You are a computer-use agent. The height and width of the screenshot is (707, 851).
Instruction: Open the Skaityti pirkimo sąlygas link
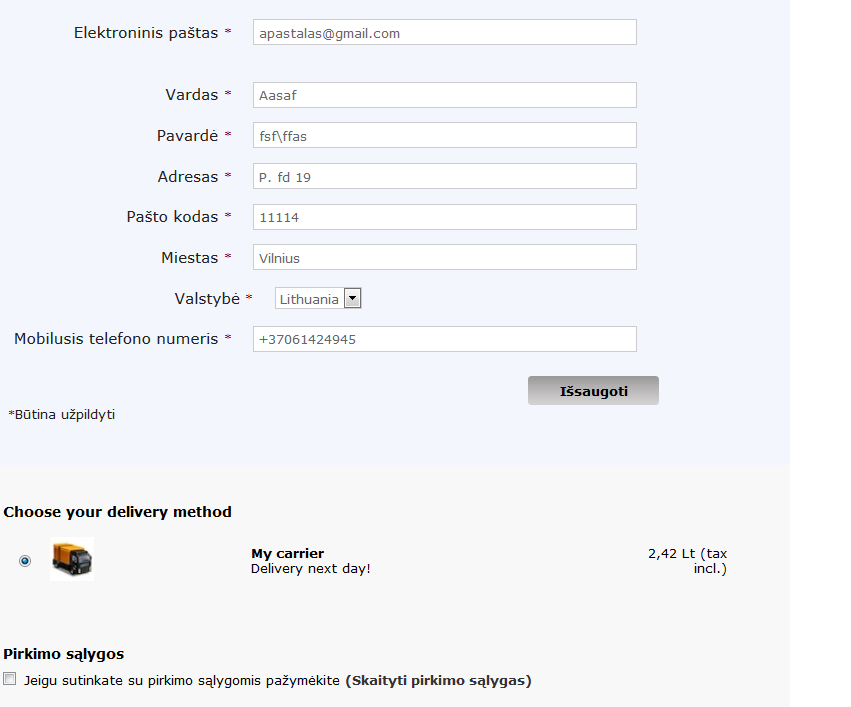[439, 680]
